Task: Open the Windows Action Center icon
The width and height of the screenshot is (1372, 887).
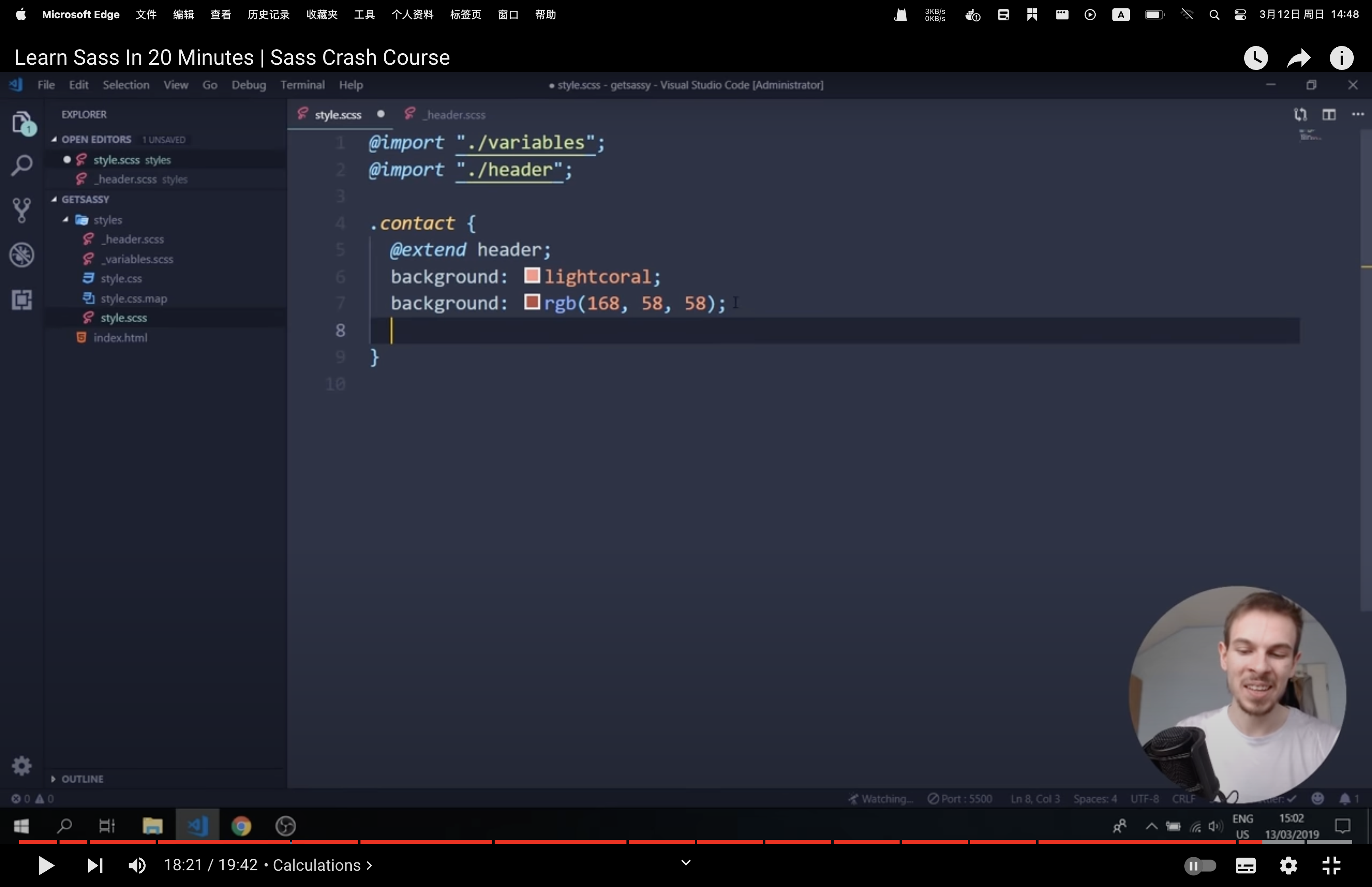Action: pyautogui.click(x=1343, y=827)
